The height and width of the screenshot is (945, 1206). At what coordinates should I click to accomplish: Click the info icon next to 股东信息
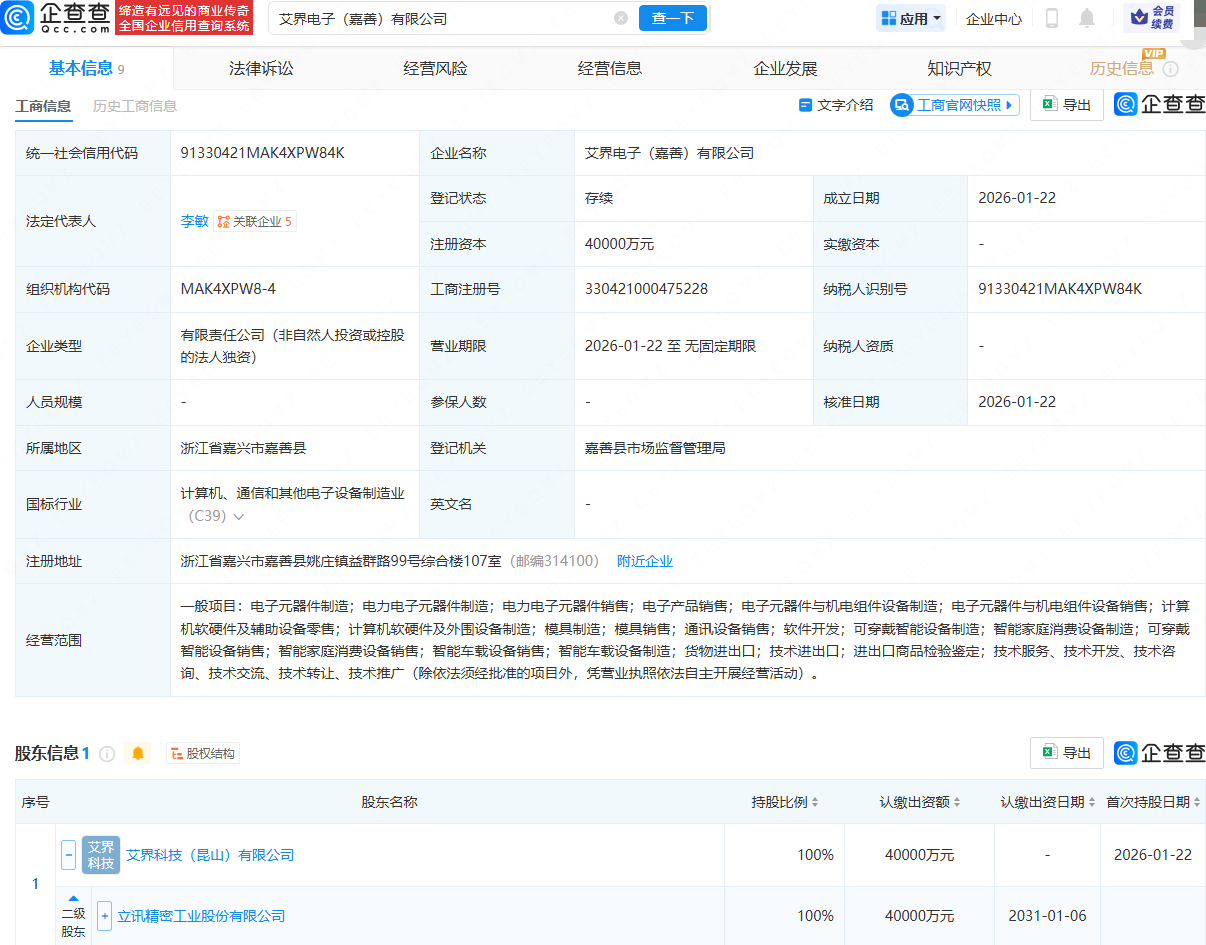coord(107,753)
